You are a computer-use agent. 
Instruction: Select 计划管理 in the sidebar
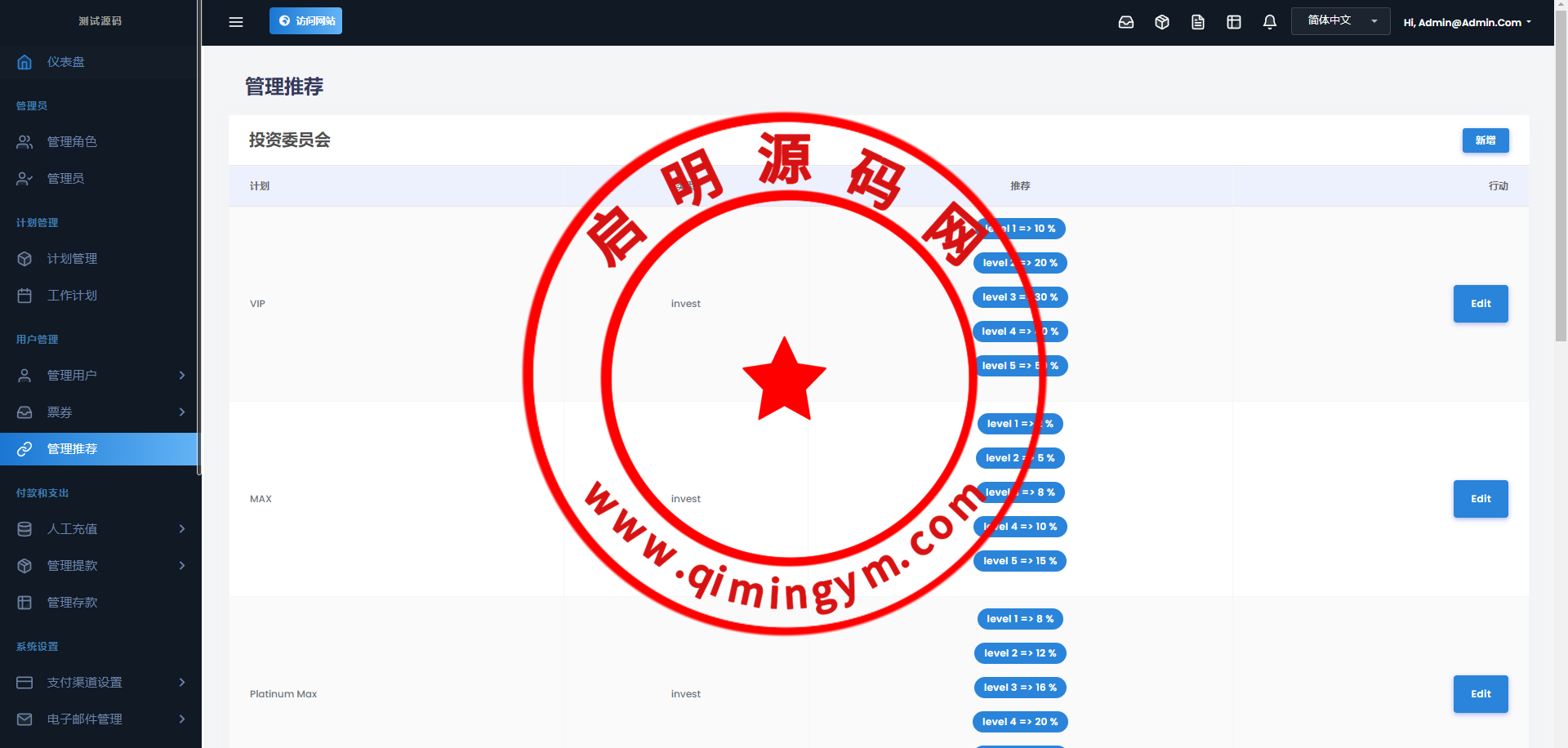pos(72,259)
